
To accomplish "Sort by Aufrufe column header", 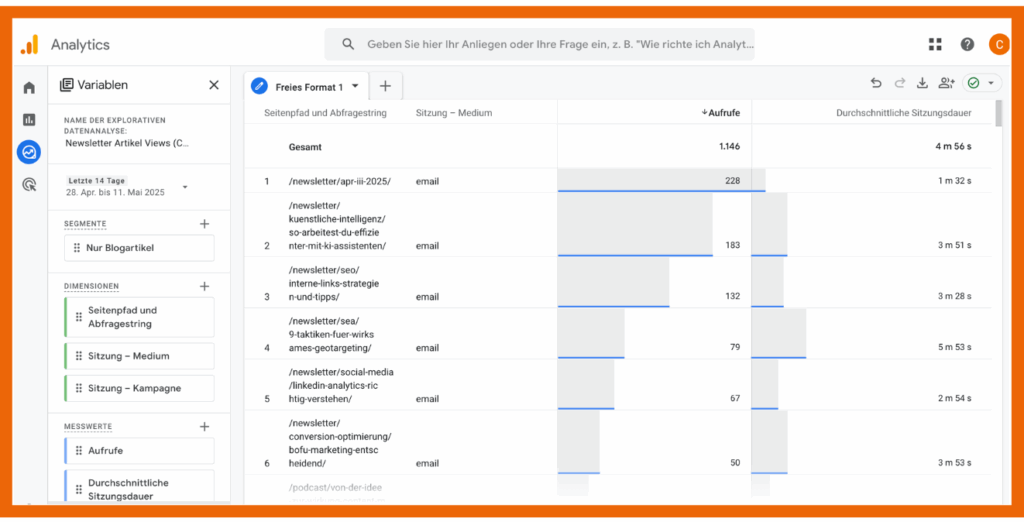I will [x=723, y=113].
